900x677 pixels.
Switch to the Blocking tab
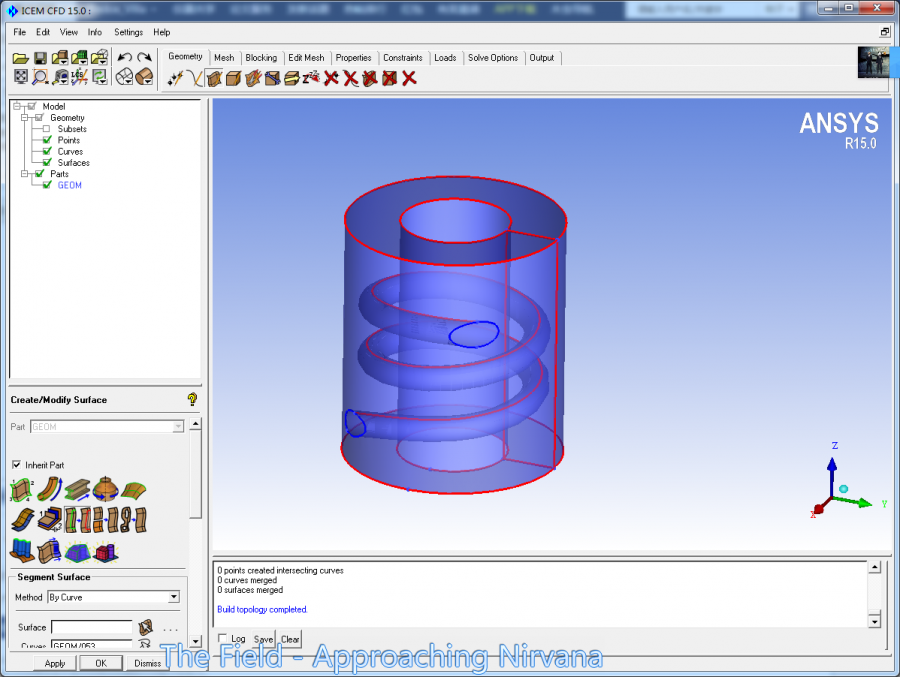[261, 57]
